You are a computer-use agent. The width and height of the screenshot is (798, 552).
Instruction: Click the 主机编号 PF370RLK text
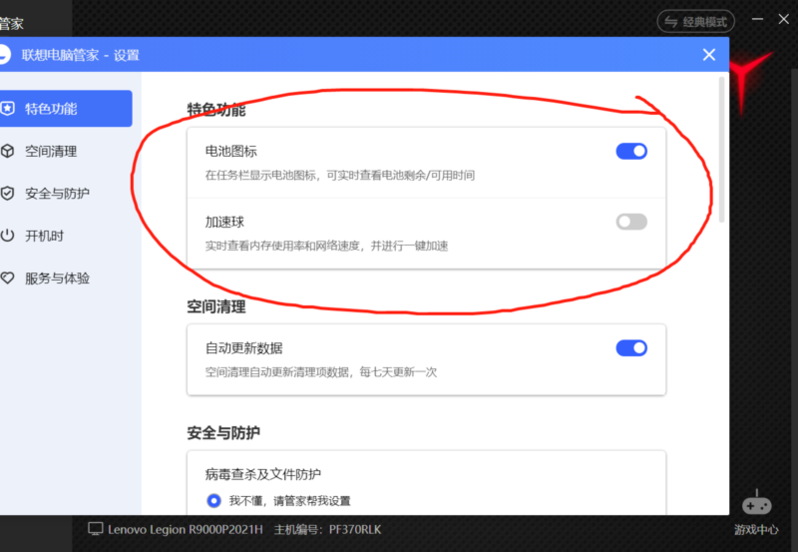327,528
